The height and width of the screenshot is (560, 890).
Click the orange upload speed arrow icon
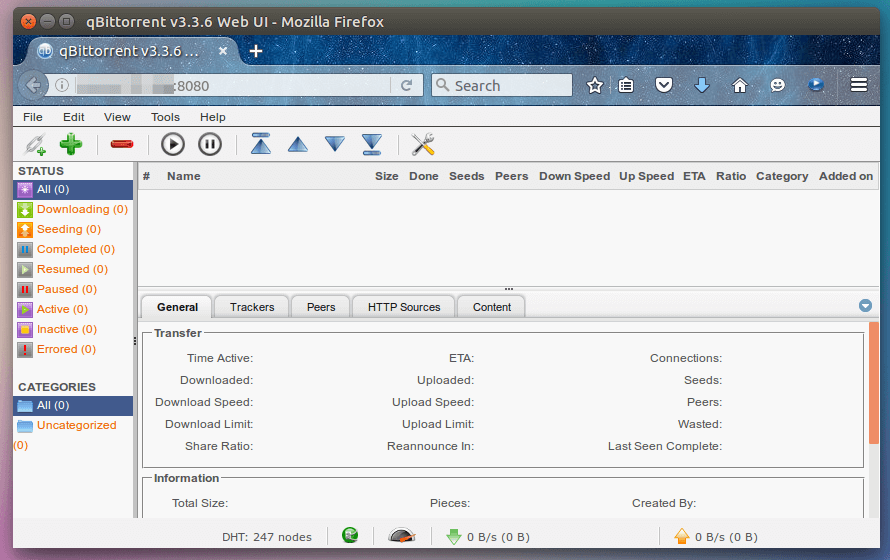coord(682,536)
